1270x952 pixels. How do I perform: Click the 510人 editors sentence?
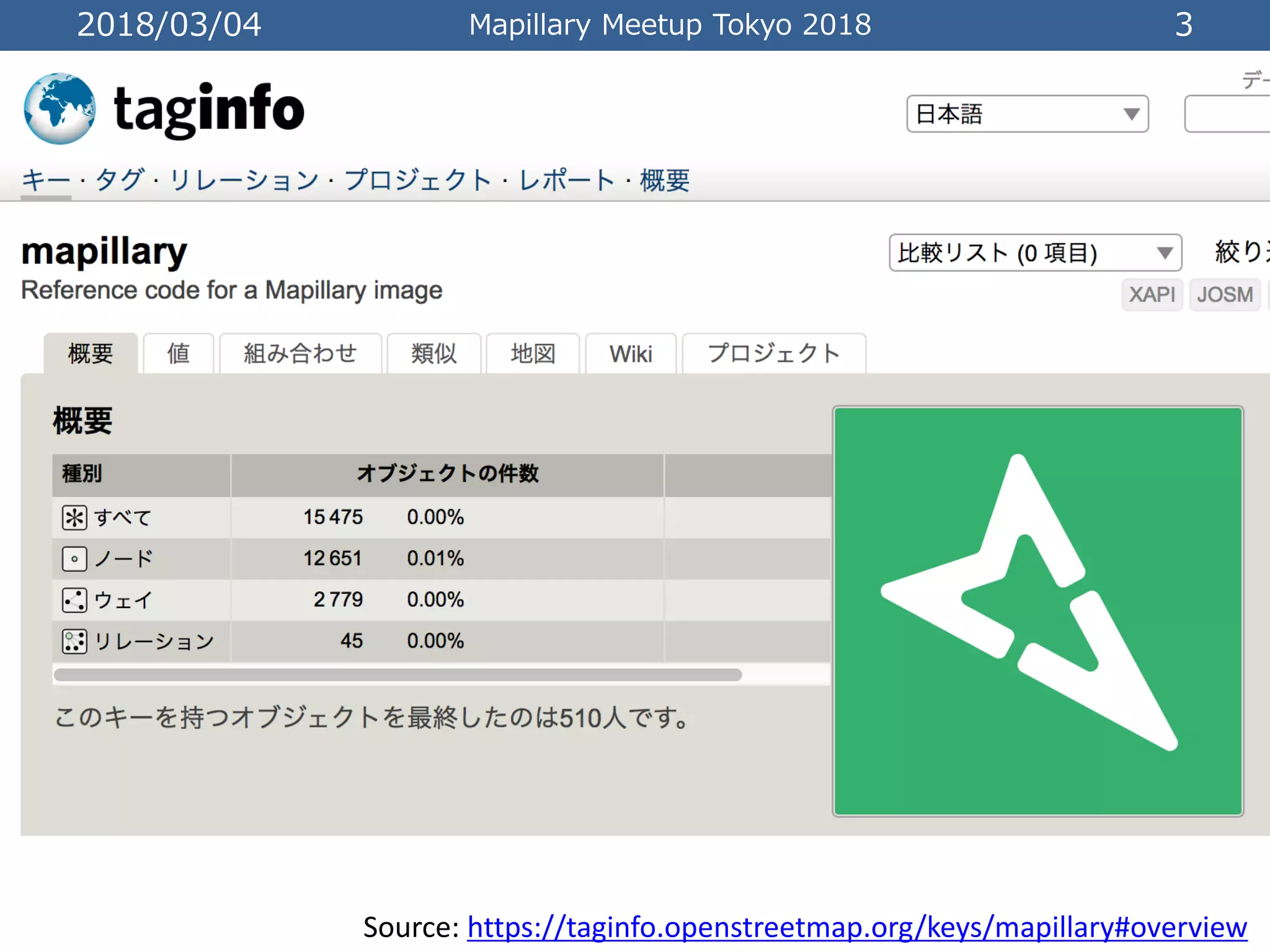(x=372, y=718)
